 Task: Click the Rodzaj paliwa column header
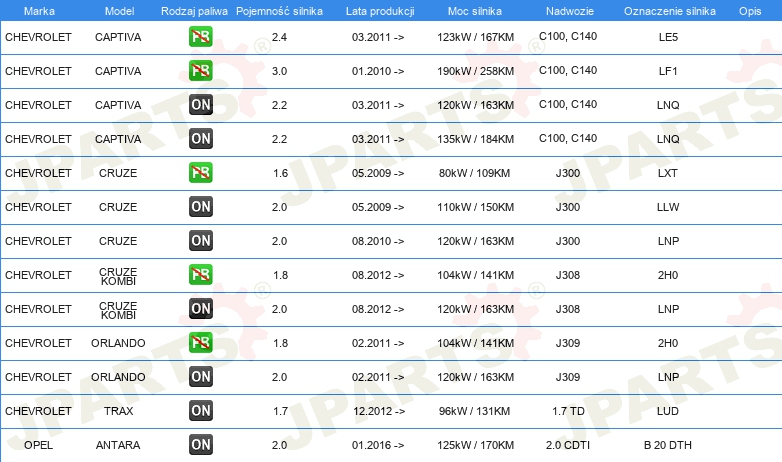point(194,11)
